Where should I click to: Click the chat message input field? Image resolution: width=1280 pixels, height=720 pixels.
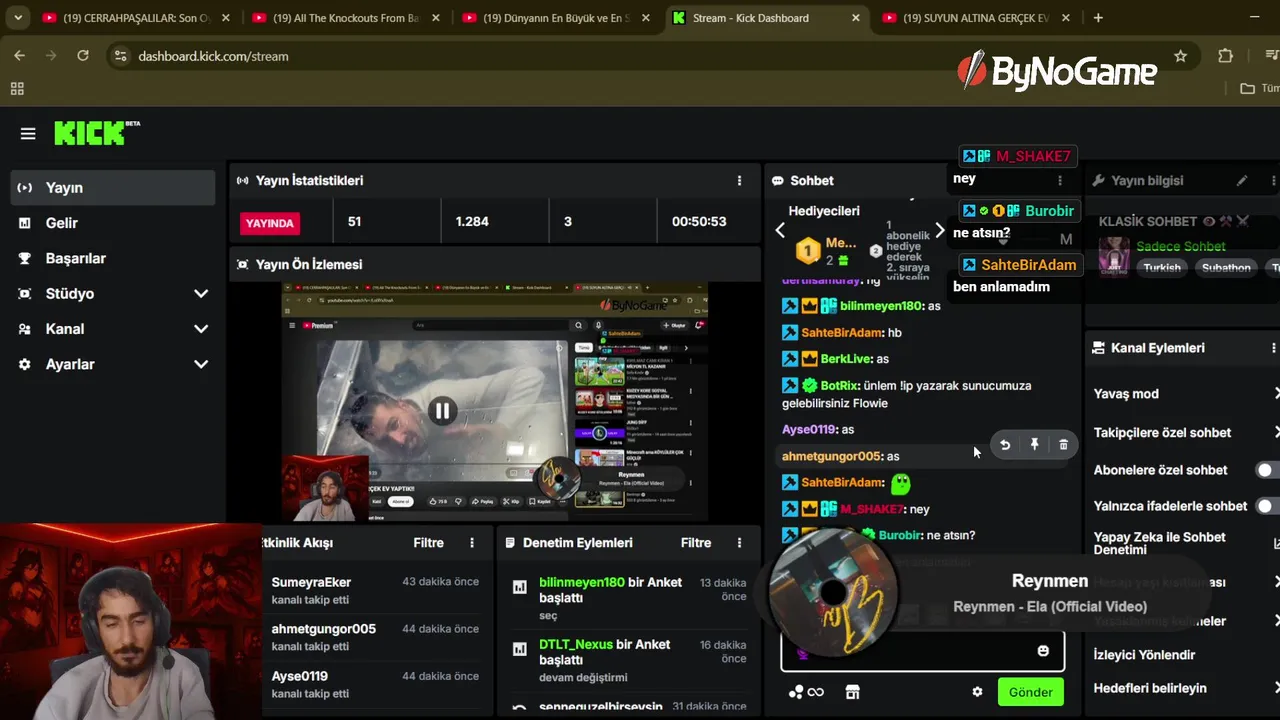(922, 651)
